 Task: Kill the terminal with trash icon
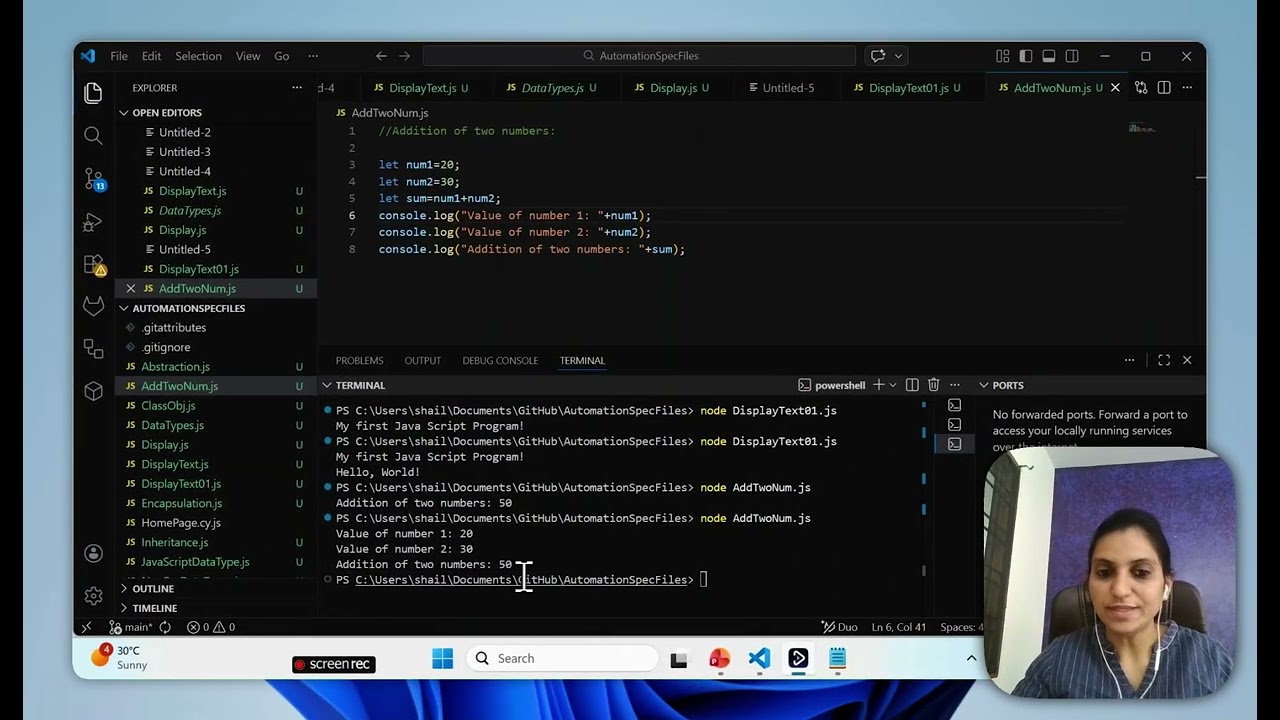pyautogui.click(x=933, y=385)
